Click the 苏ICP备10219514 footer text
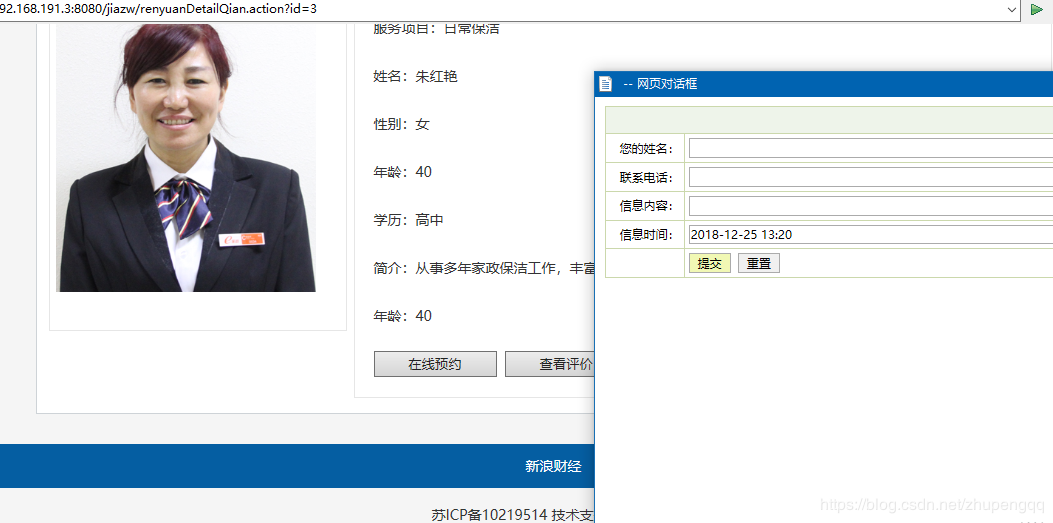Screen dimensions: 1053x523 [489, 515]
